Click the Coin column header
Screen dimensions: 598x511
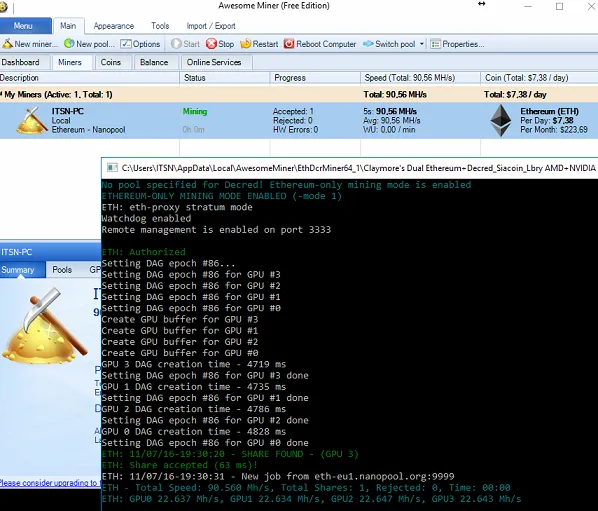(x=539, y=78)
